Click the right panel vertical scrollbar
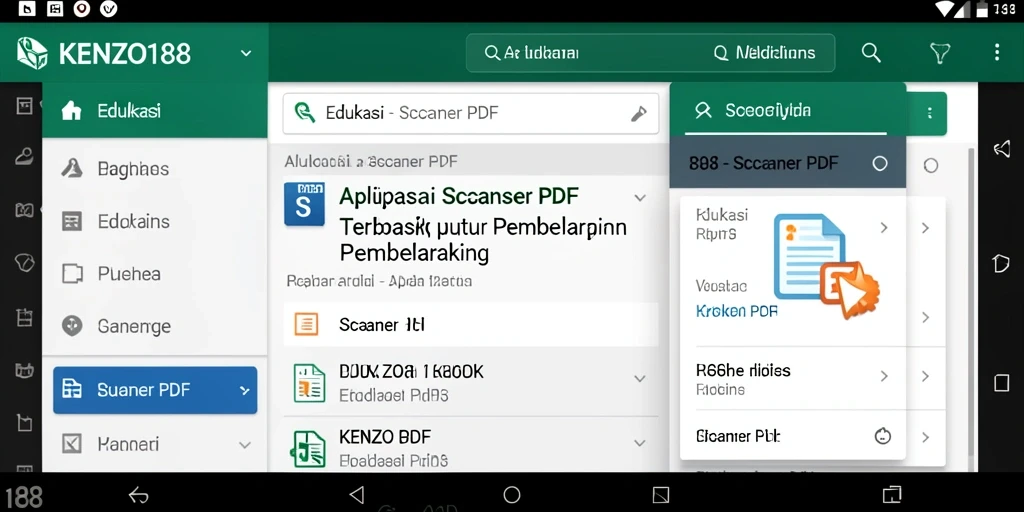Viewport: 1024px width, 512px height. coord(971,300)
